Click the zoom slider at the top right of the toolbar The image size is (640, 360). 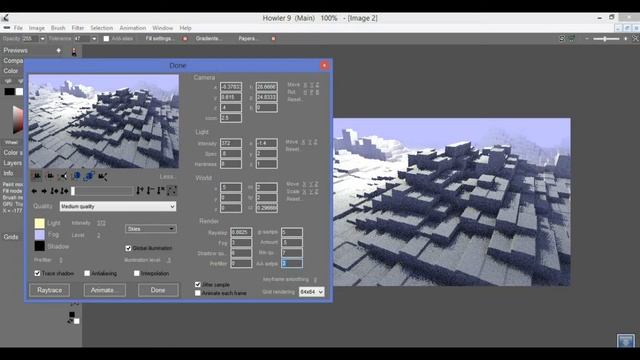click(605, 39)
